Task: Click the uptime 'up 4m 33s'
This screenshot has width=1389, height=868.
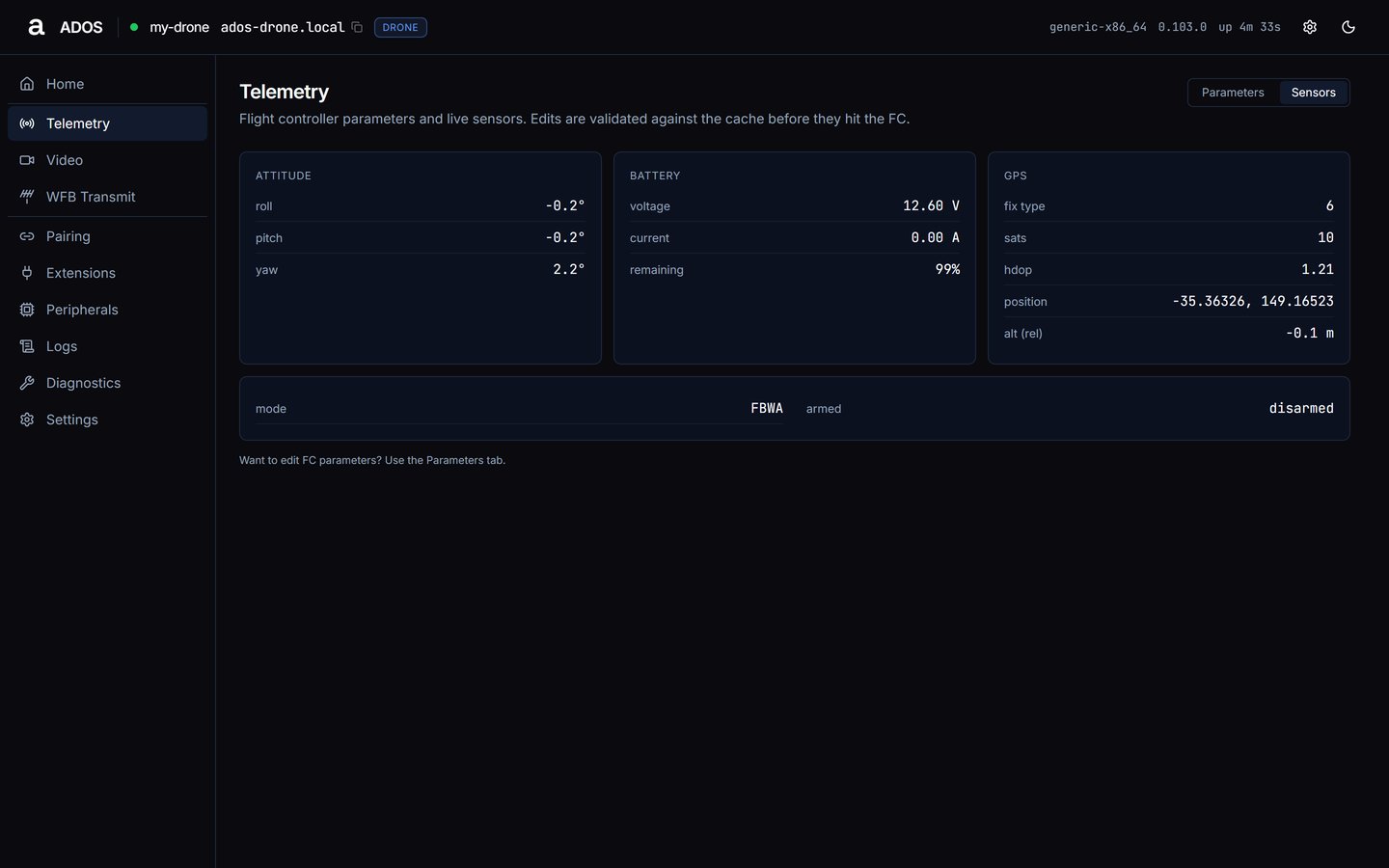Action: point(1249,27)
